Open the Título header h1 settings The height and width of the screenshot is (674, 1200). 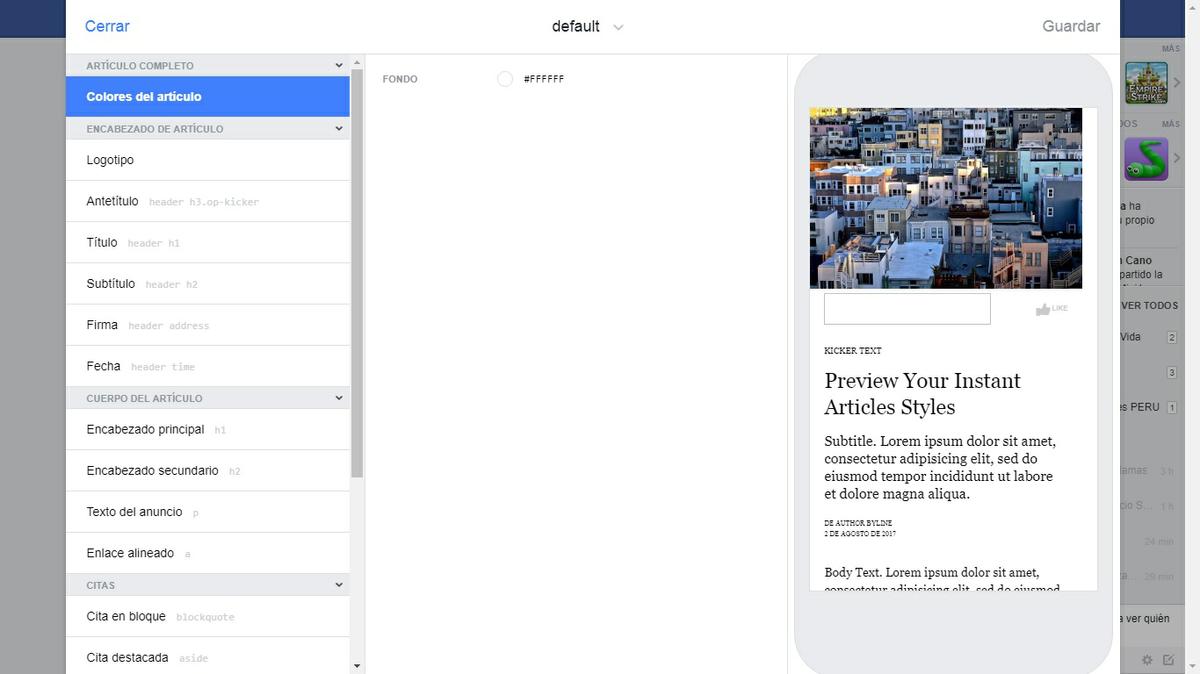[208, 243]
